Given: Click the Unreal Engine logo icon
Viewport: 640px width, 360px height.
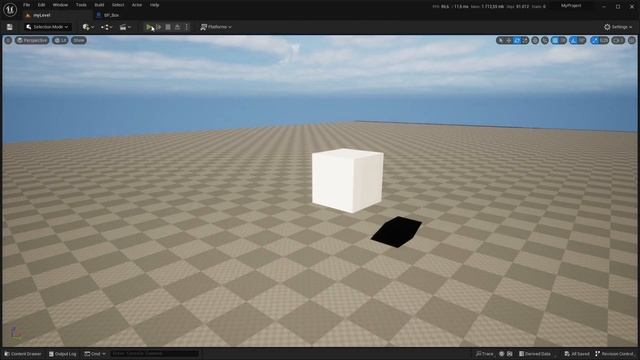Looking at the screenshot, I should pos(10,9).
